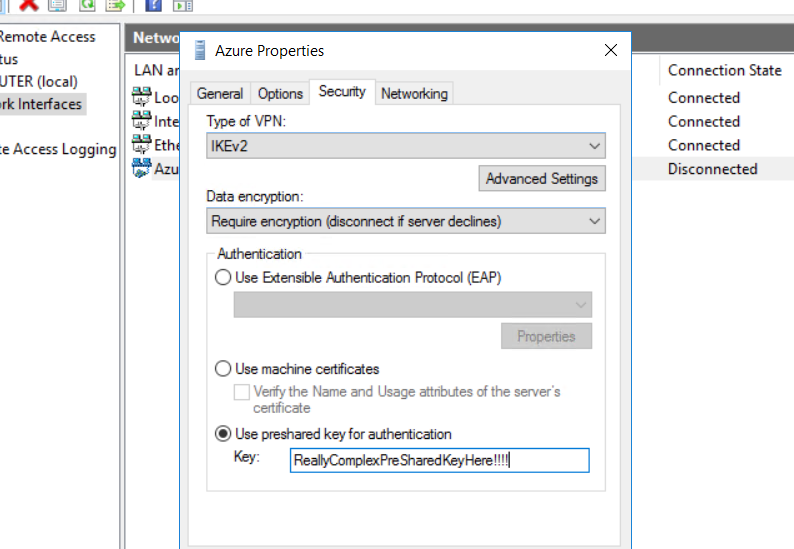Select the Azure demand-dial interface icon

point(142,169)
